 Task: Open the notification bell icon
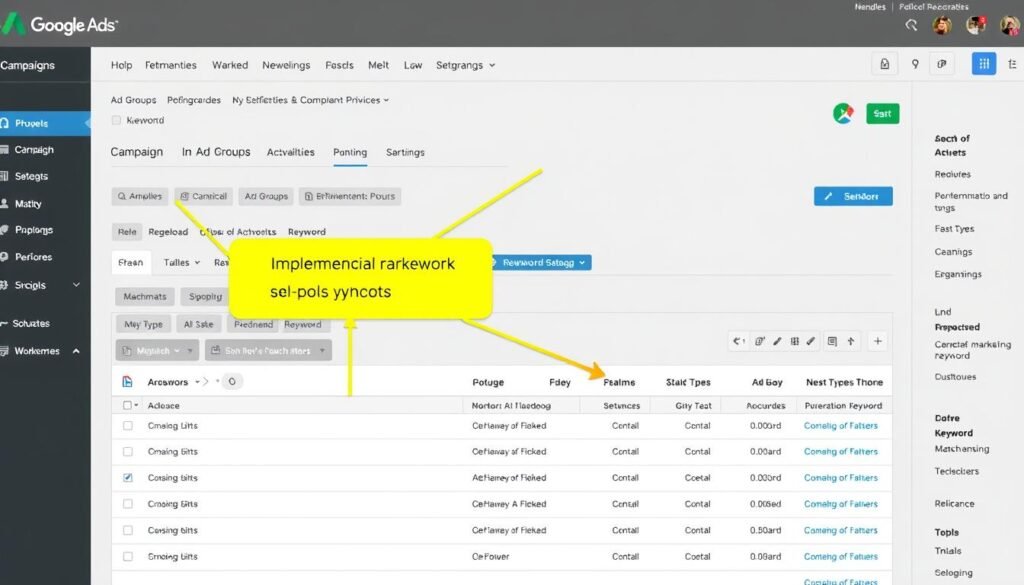pos(911,26)
